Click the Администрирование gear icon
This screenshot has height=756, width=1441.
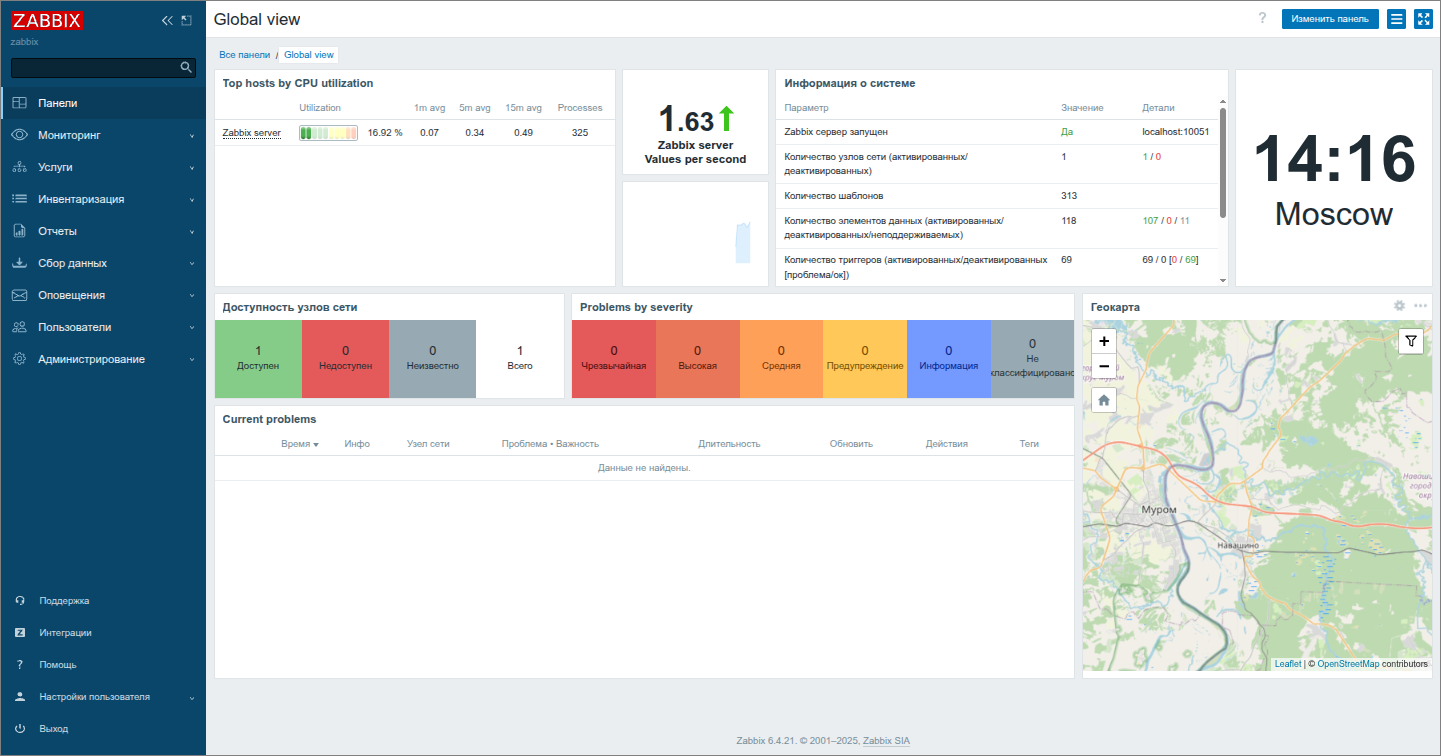tap(19, 359)
